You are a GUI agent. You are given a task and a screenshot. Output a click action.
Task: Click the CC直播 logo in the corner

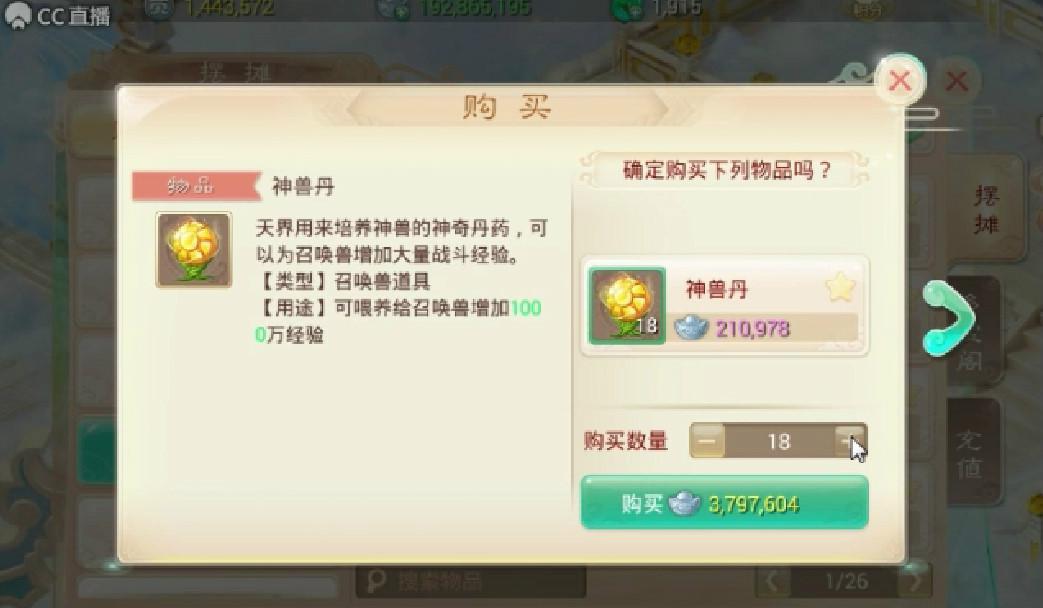(x=57, y=15)
